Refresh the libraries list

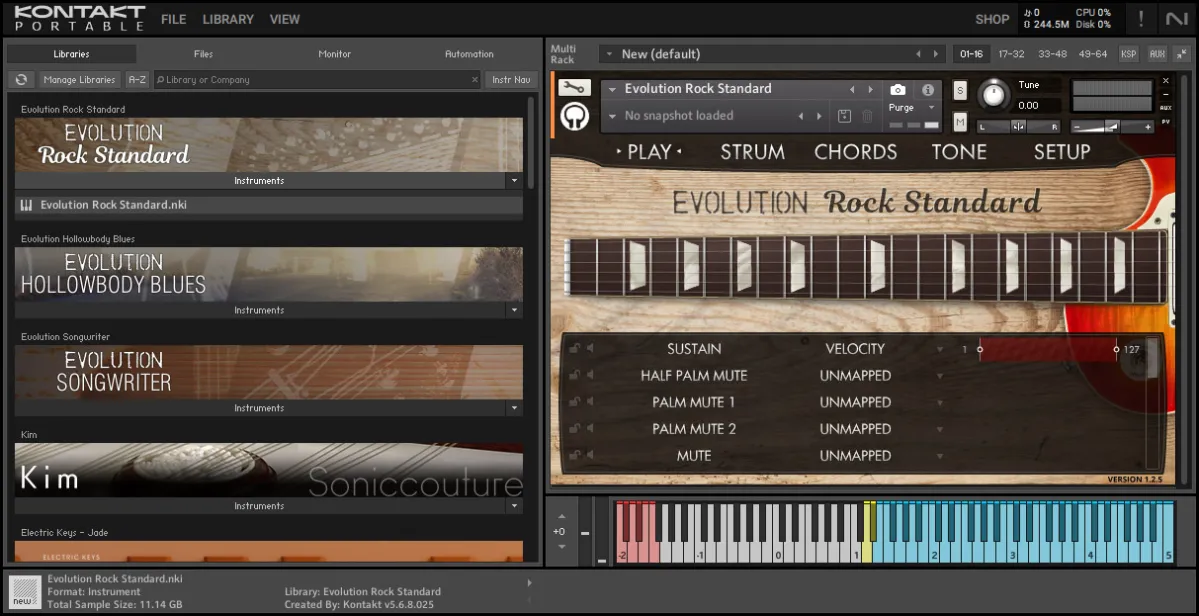[21, 80]
